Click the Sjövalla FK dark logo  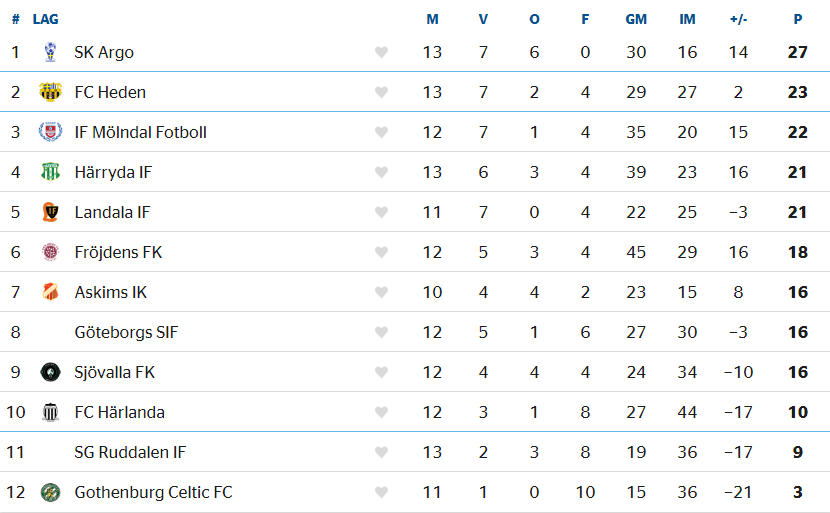pos(50,372)
